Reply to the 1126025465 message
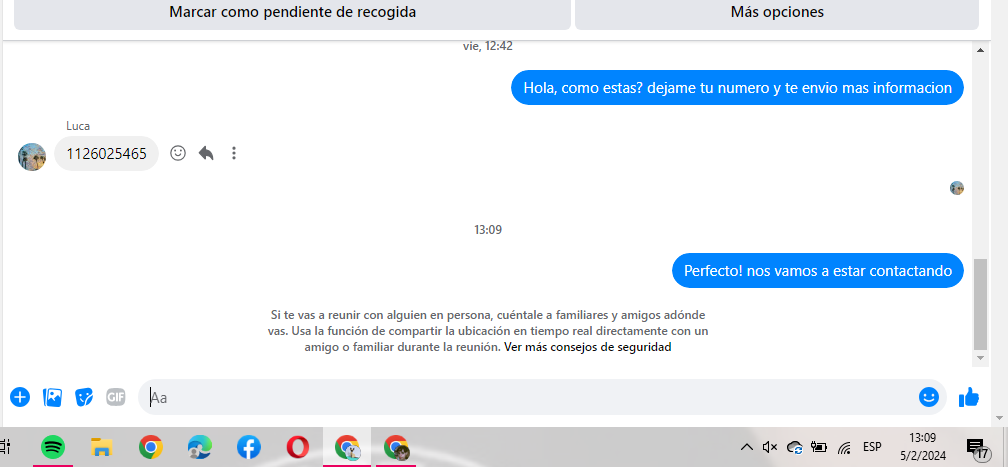The width and height of the screenshot is (1008, 467). (206, 153)
